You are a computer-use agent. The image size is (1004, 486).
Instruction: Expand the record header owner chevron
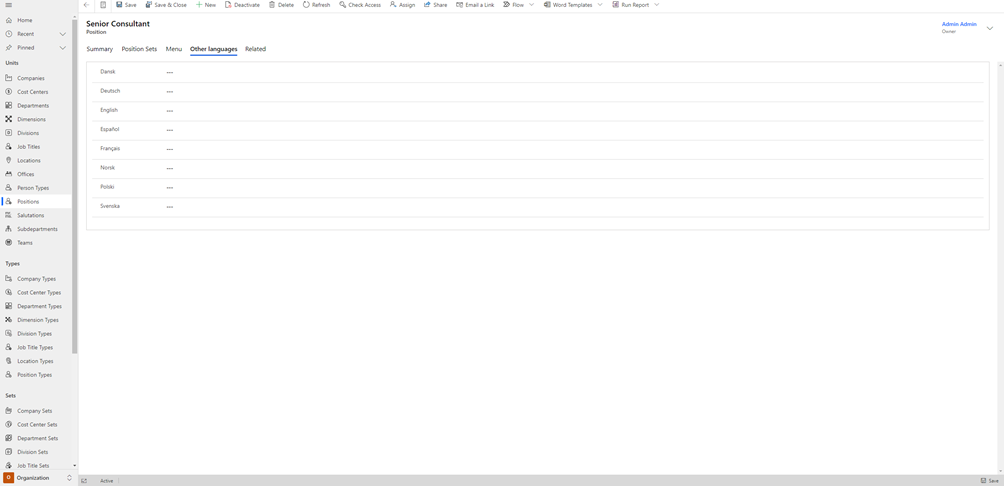click(990, 28)
